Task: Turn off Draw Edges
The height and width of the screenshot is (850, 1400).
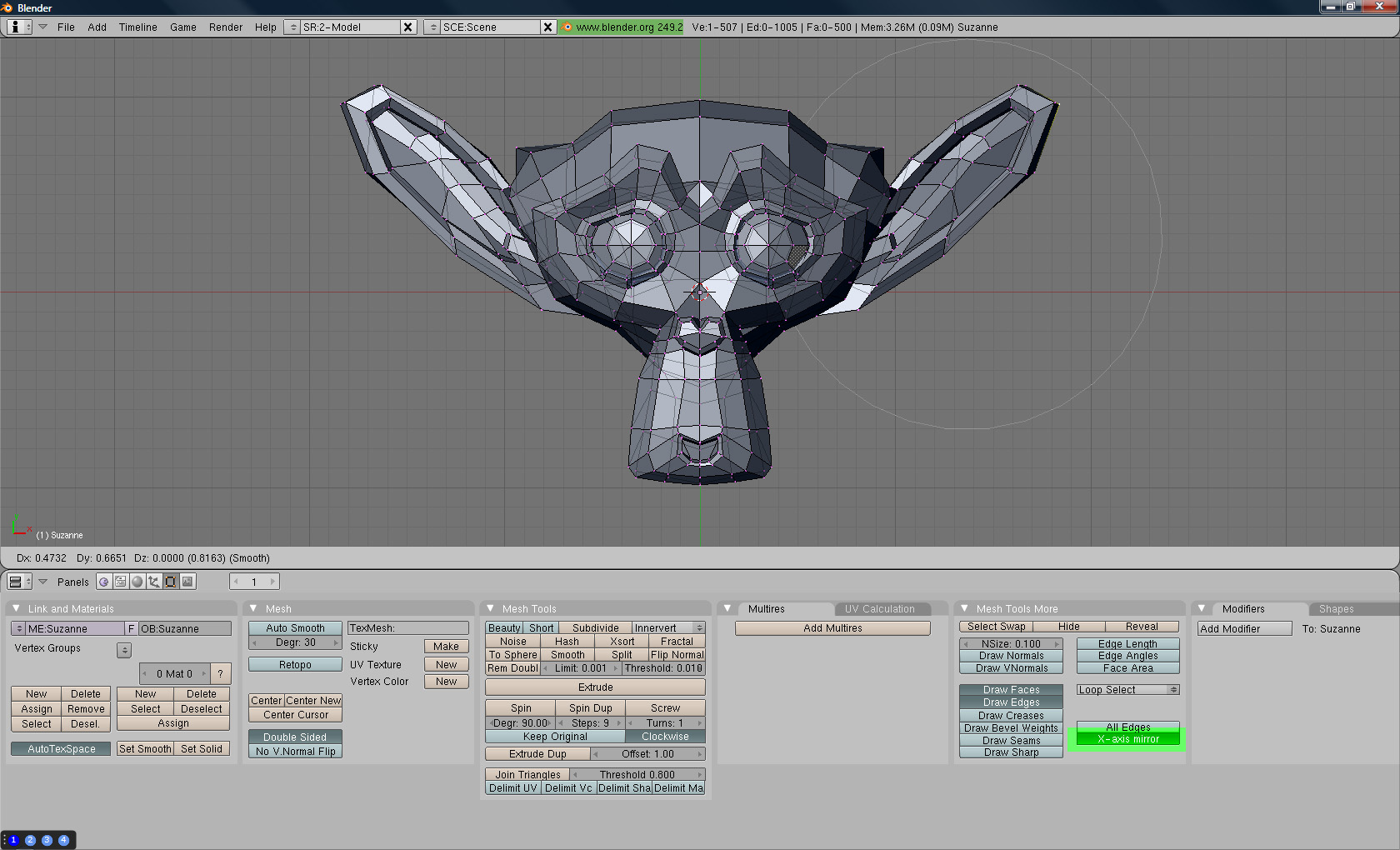Action: (1011, 702)
